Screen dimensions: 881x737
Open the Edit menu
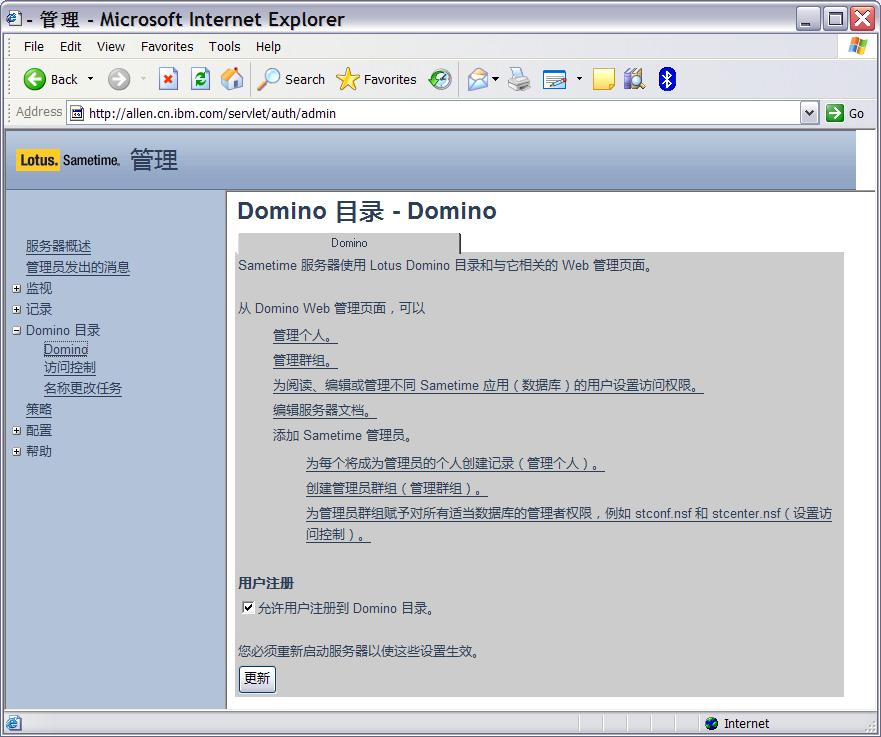point(70,47)
